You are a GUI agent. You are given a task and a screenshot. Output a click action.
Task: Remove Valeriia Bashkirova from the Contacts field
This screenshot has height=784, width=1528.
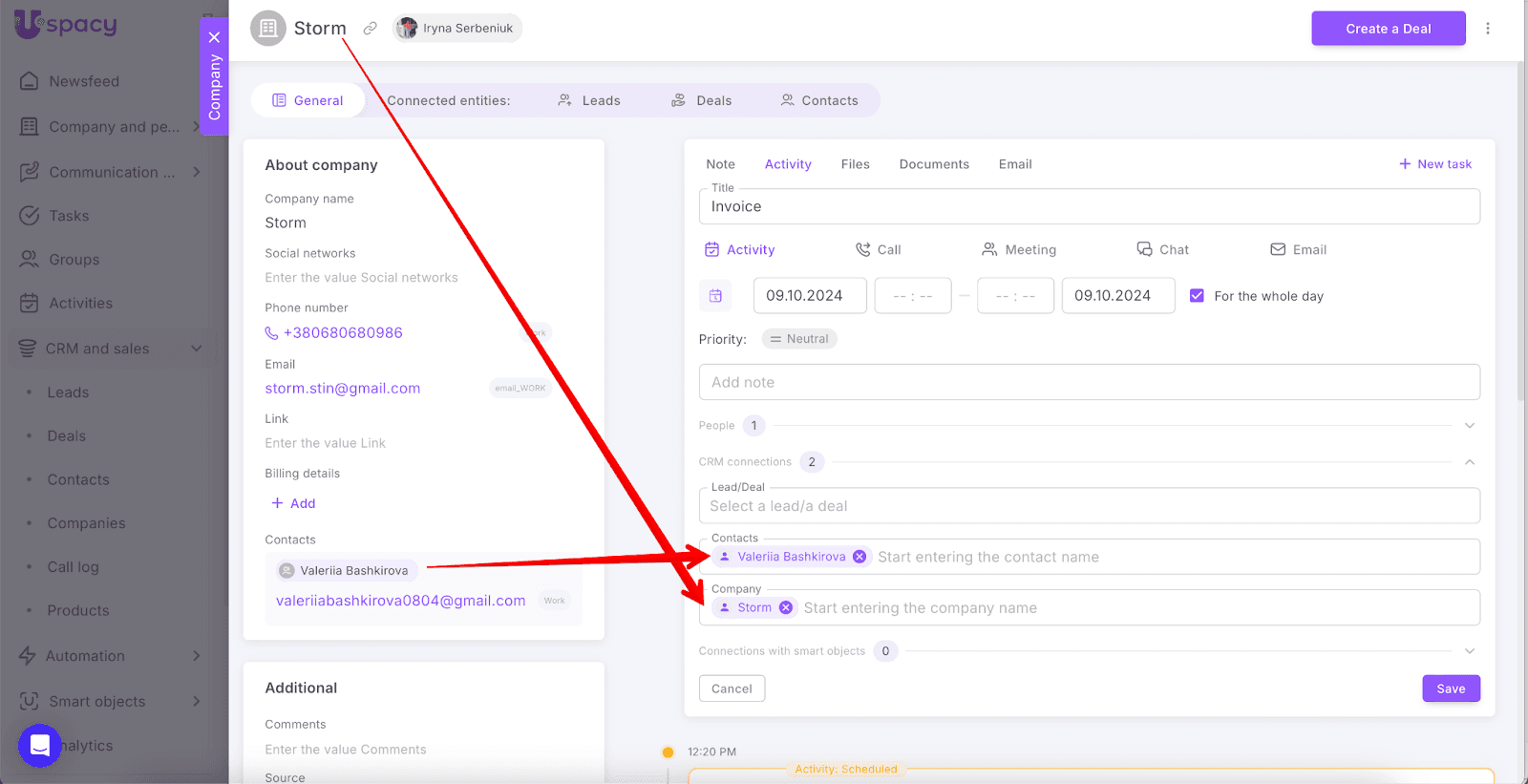tap(859, 557)
